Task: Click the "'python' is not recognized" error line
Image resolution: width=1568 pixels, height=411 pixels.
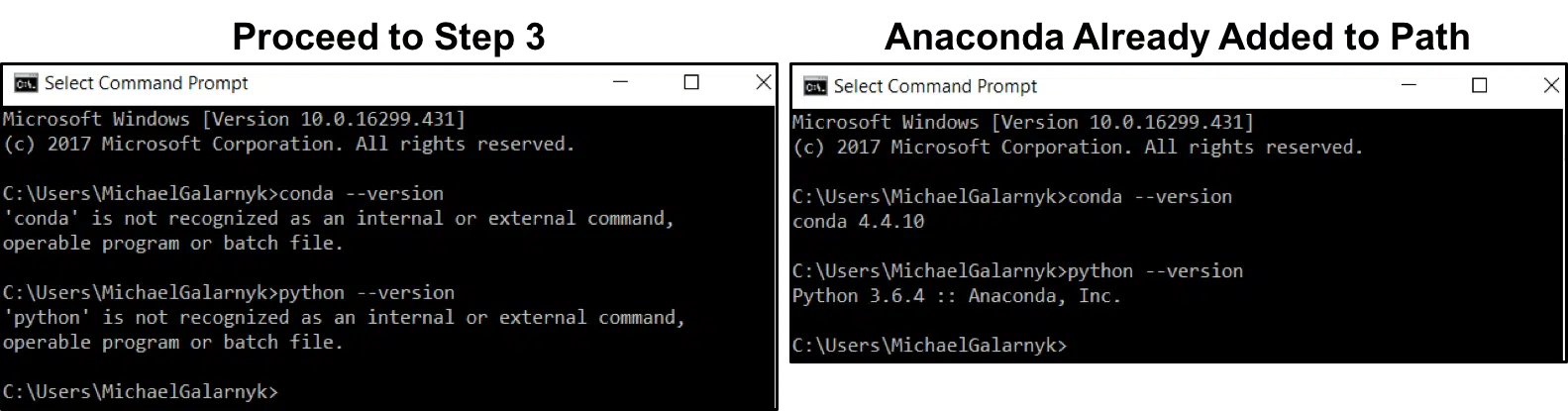Action: (344, 317)
